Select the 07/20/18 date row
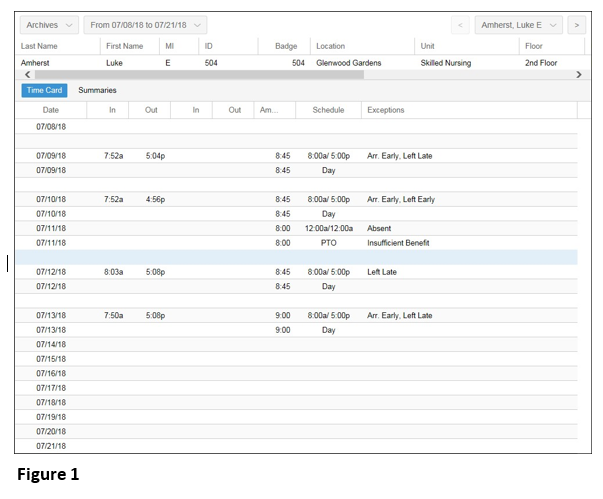This screenshot has height=499, width=603. click(x=297, y=431)
